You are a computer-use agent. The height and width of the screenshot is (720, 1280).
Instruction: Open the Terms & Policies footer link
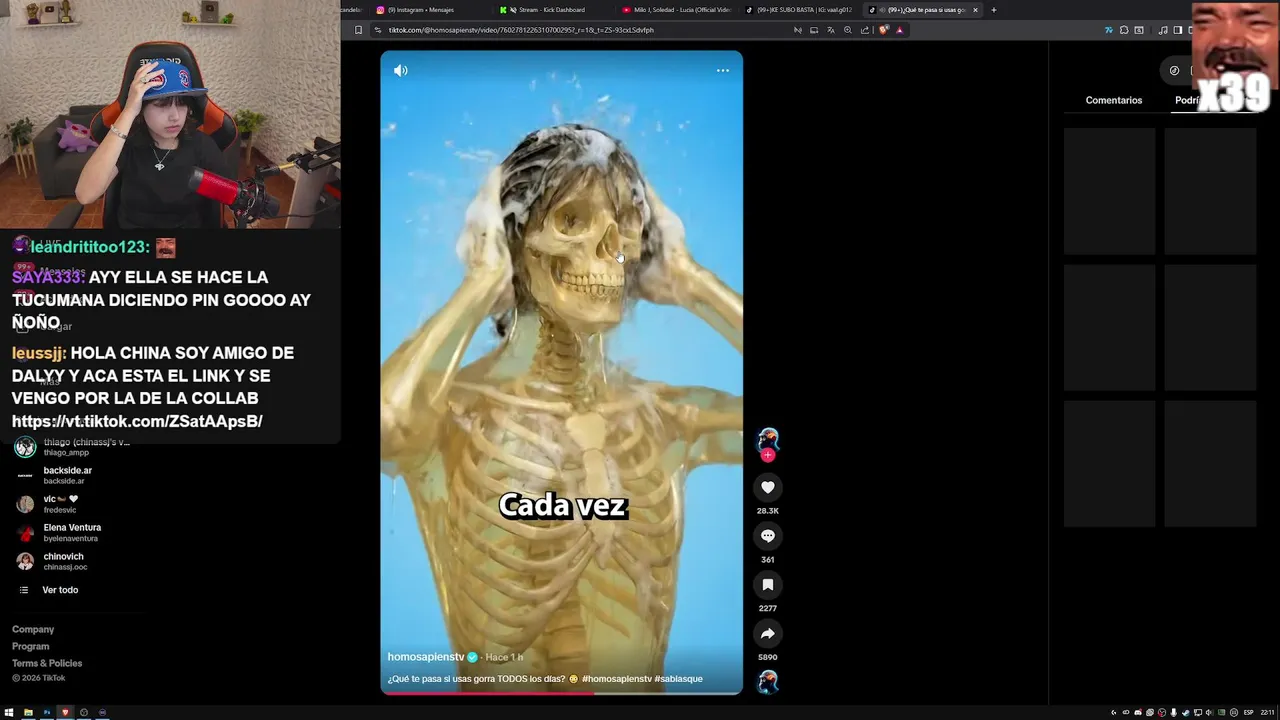click(x=47, y=663)
